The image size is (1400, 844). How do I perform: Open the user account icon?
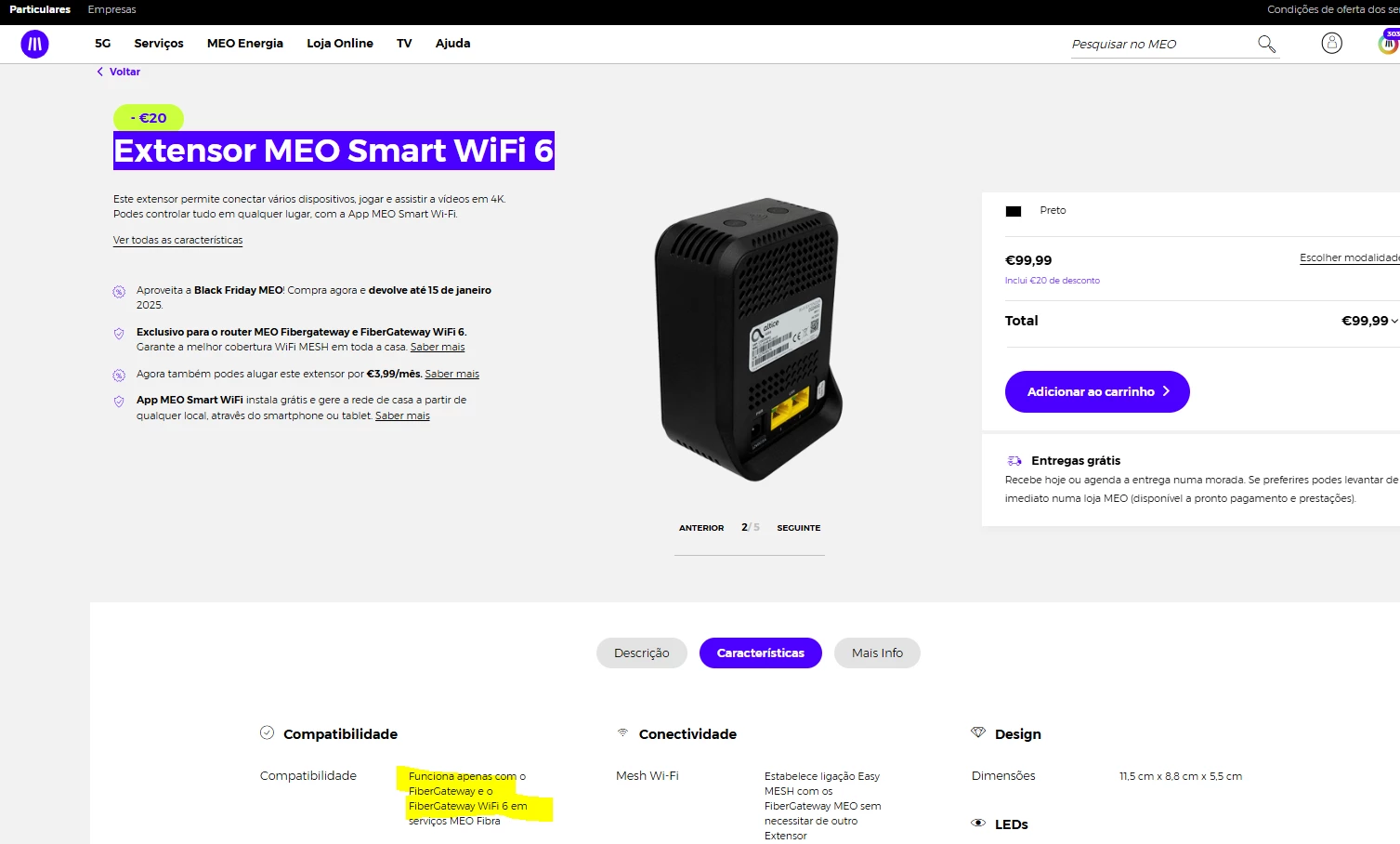tap(1332, 43)
